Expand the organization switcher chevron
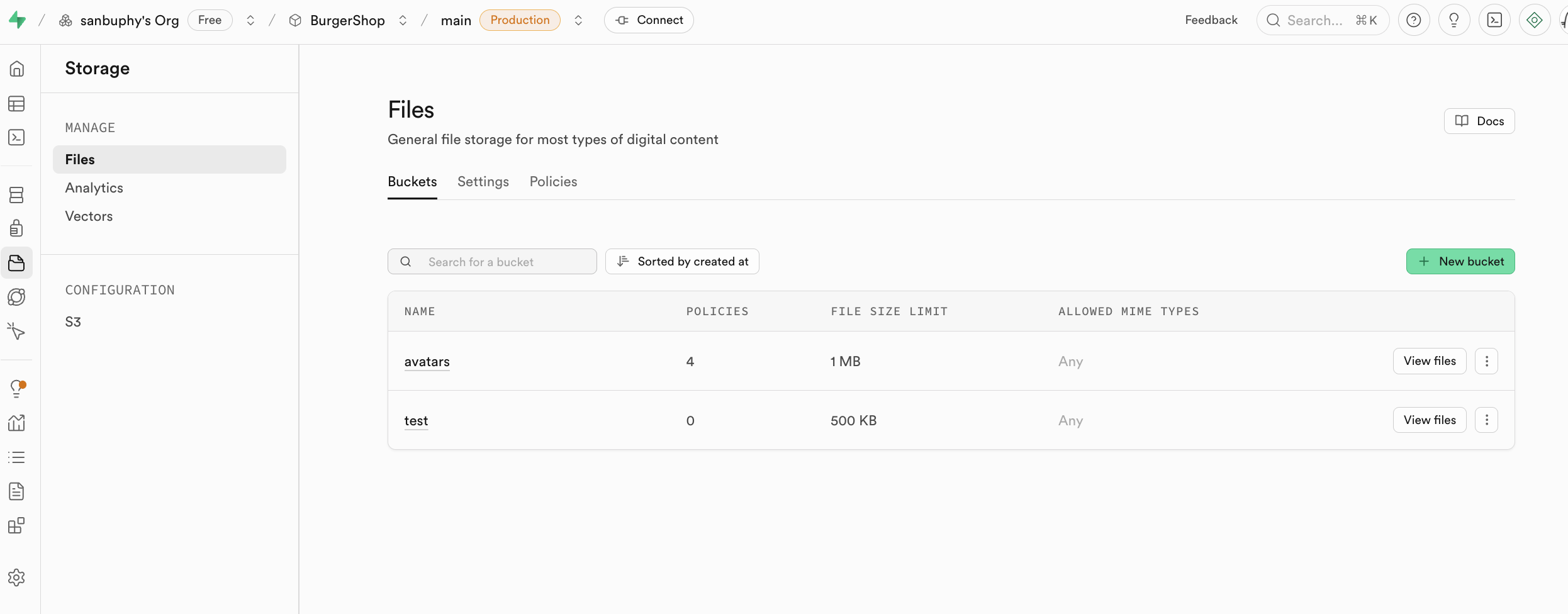Viewport: 1568px width, 614px height. click(x=250, y=20)
